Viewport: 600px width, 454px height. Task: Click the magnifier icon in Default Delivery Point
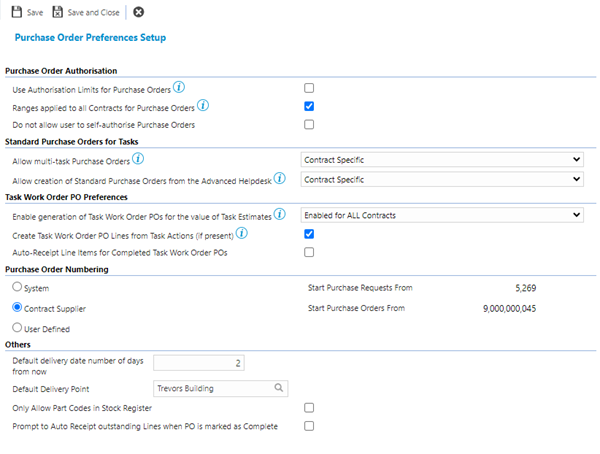pyautogui.click(x=280, y=388)
